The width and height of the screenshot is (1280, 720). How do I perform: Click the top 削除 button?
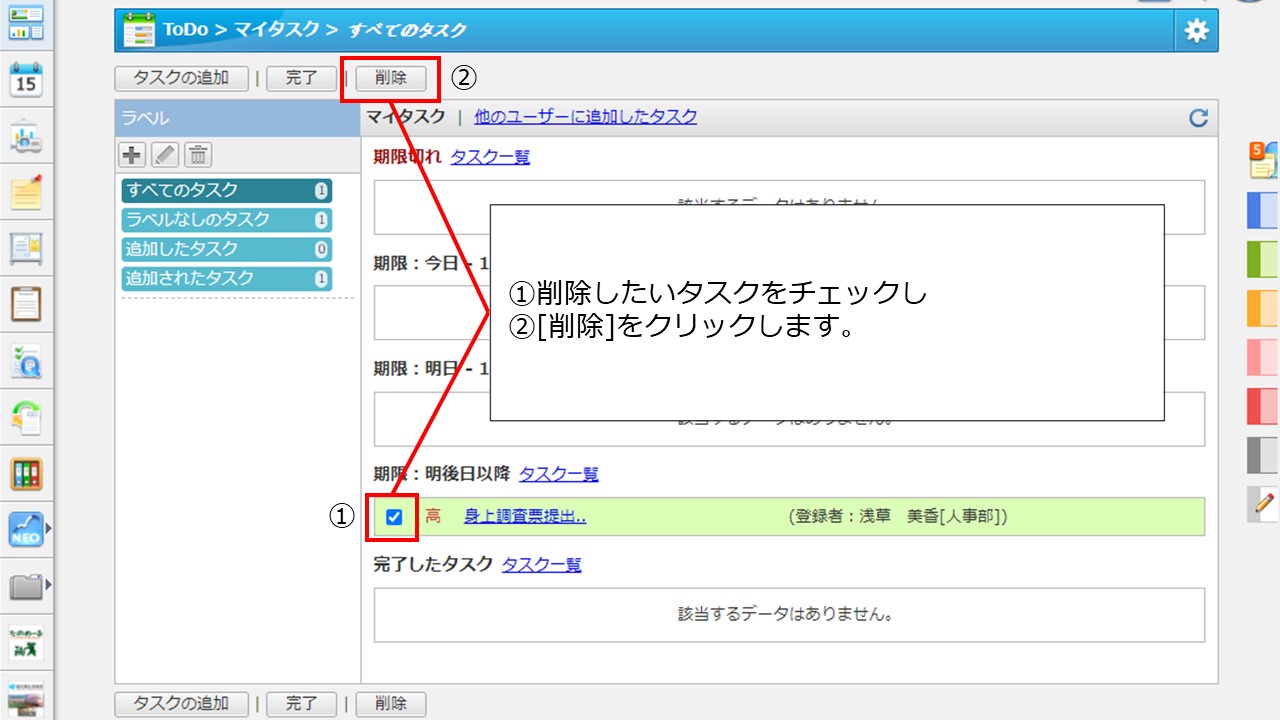click(391, 78)
